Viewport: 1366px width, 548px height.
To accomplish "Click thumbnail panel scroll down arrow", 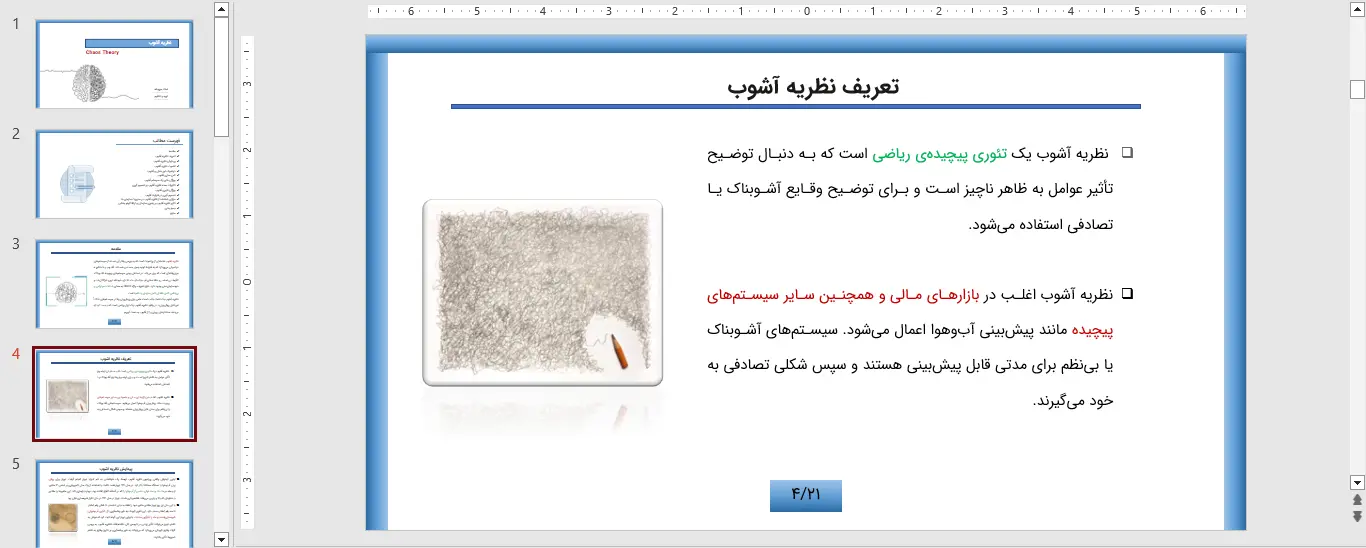I will tap(222, 539).
